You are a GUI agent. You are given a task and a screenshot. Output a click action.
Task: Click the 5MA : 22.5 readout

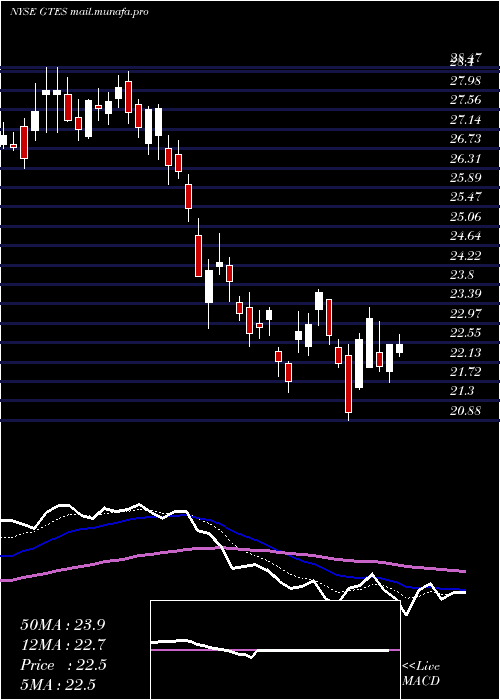tap(58, 685)
